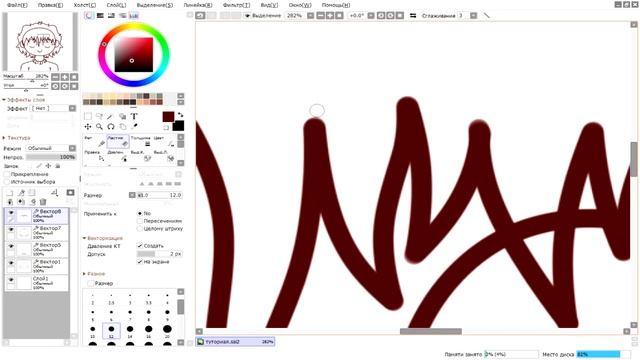This screenshot has width=640, height=360.
Task: Open the rotation angle dropdown in toolbar
Action: click(371, 16)
